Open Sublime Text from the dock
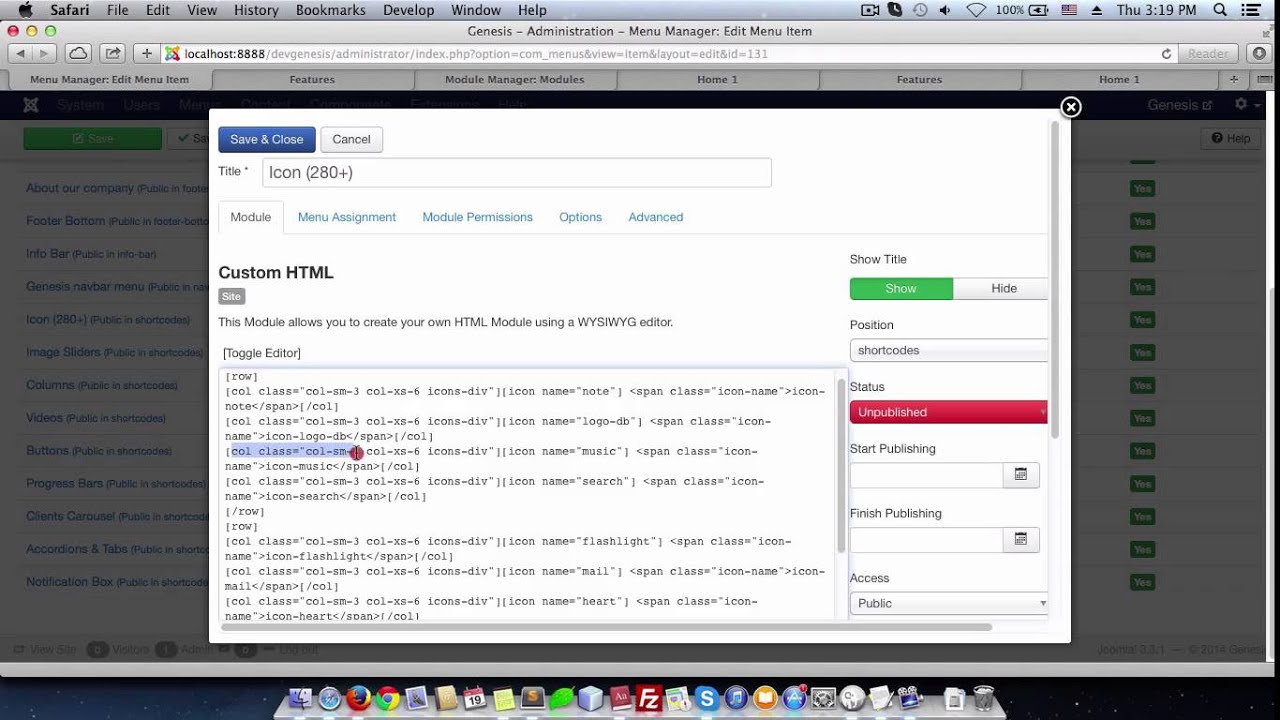This screenshot has width=1280, height=720. [533, 698]
